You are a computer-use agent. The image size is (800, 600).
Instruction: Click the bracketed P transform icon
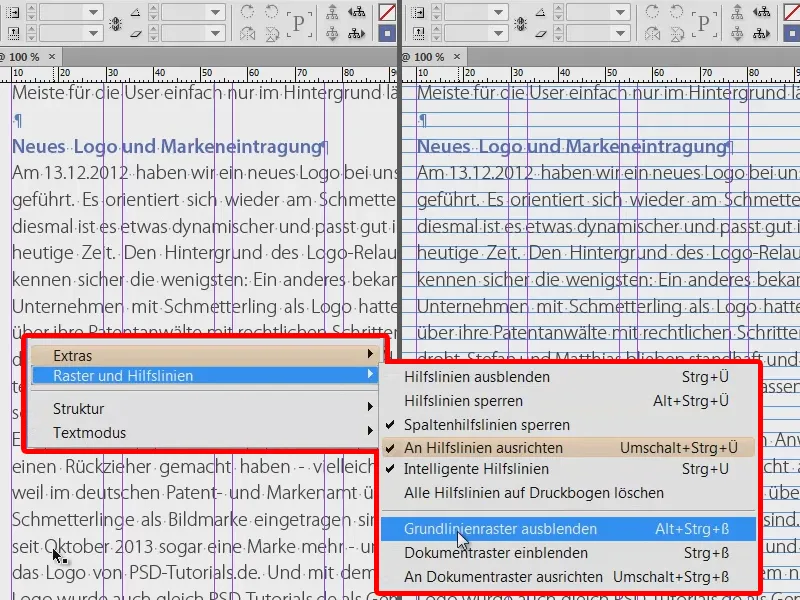click(299, 24)
